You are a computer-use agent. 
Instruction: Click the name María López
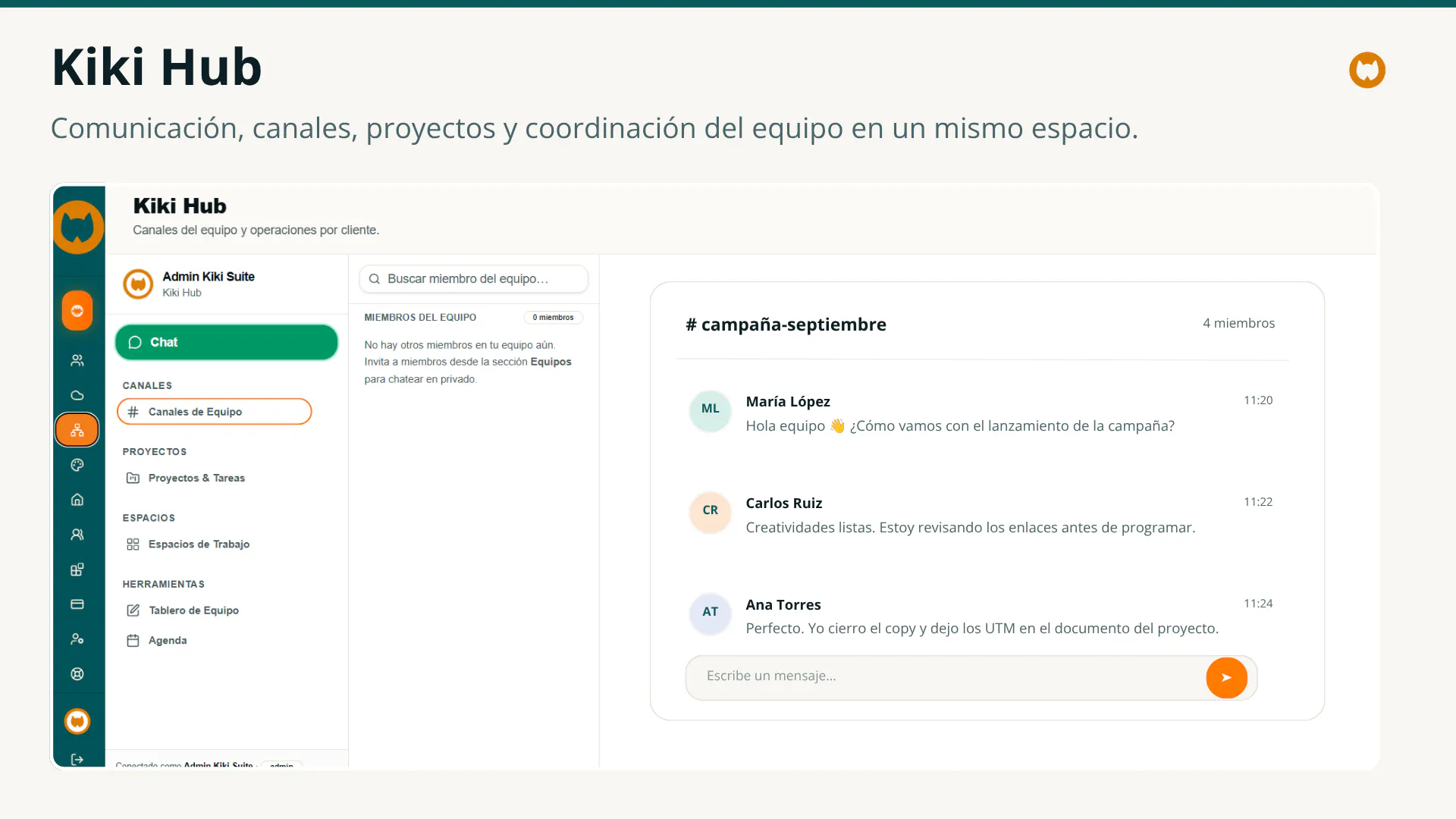point(788,402)
